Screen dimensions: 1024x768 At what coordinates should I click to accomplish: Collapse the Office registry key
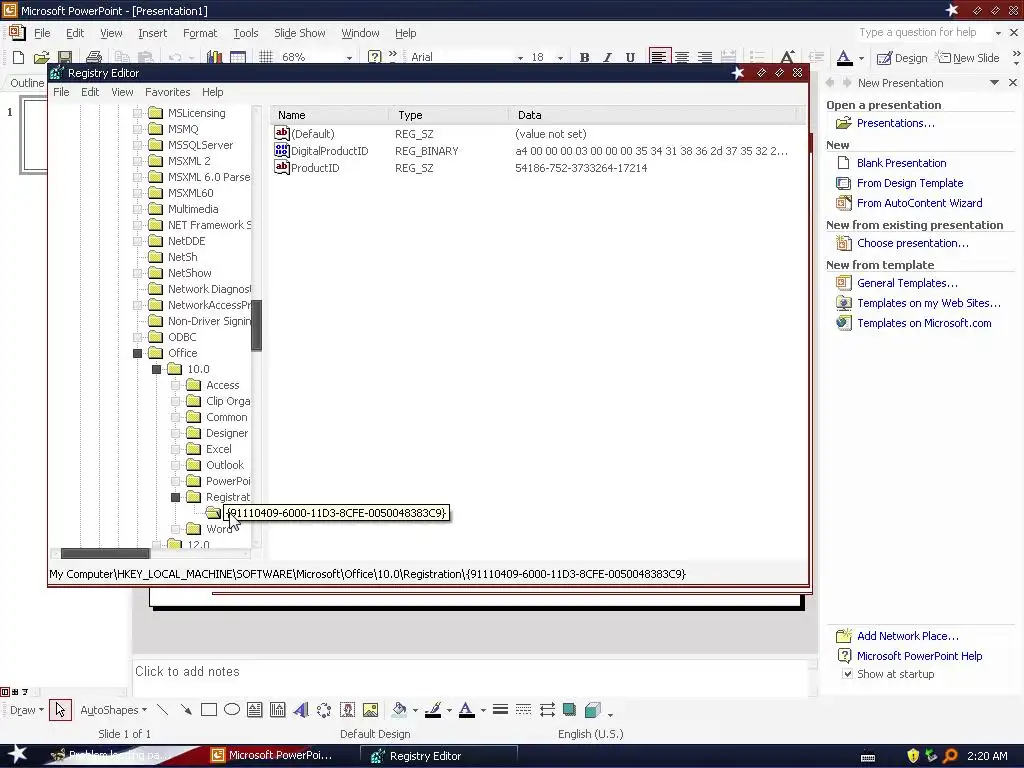tap(138, 353)
